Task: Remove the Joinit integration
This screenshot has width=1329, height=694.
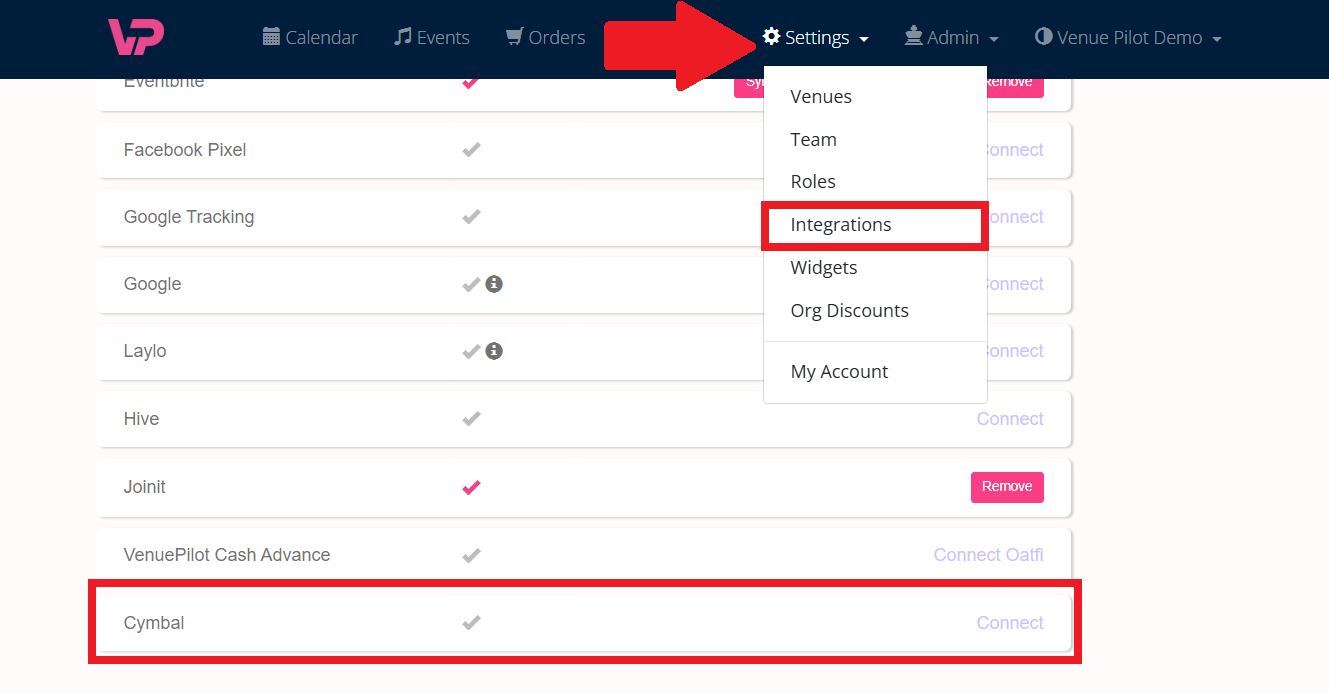Action: click(1007, 487)
